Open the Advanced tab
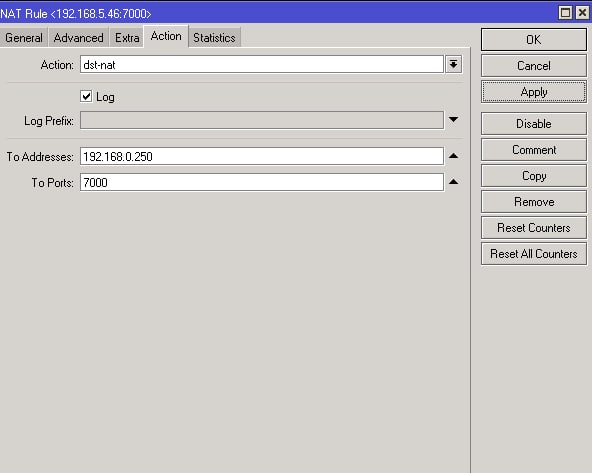The width and height of the screenshot is (592, 473). (x=79, y=38)
